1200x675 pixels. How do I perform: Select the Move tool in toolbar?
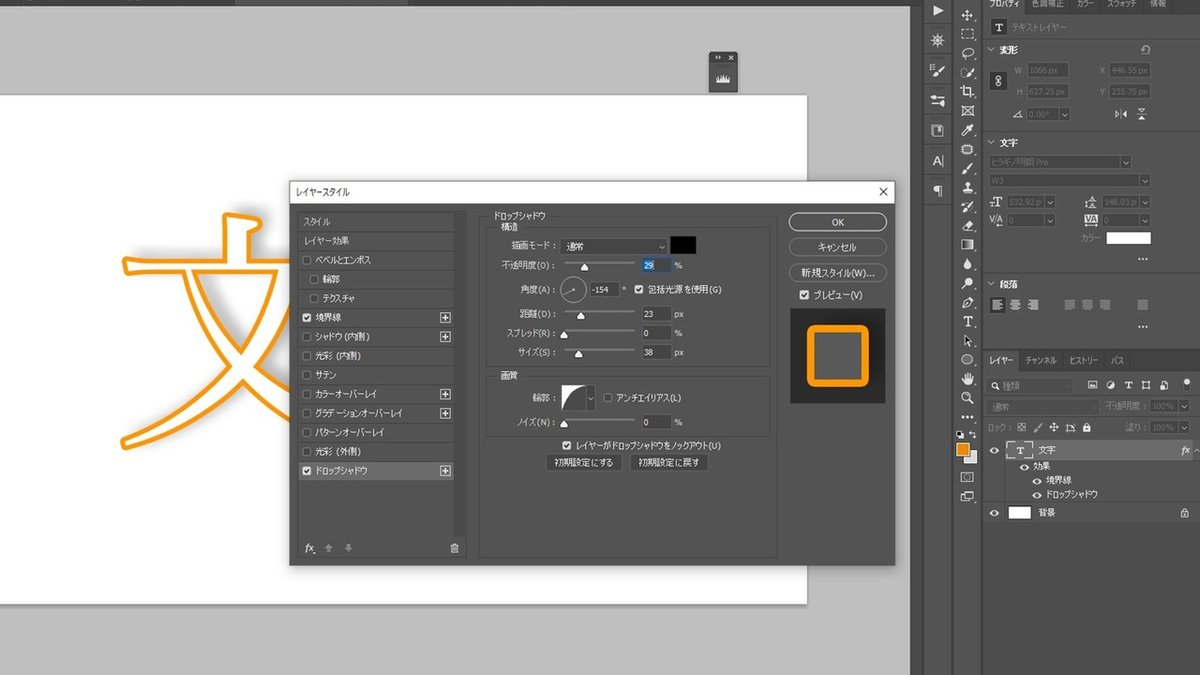point(967,15)
